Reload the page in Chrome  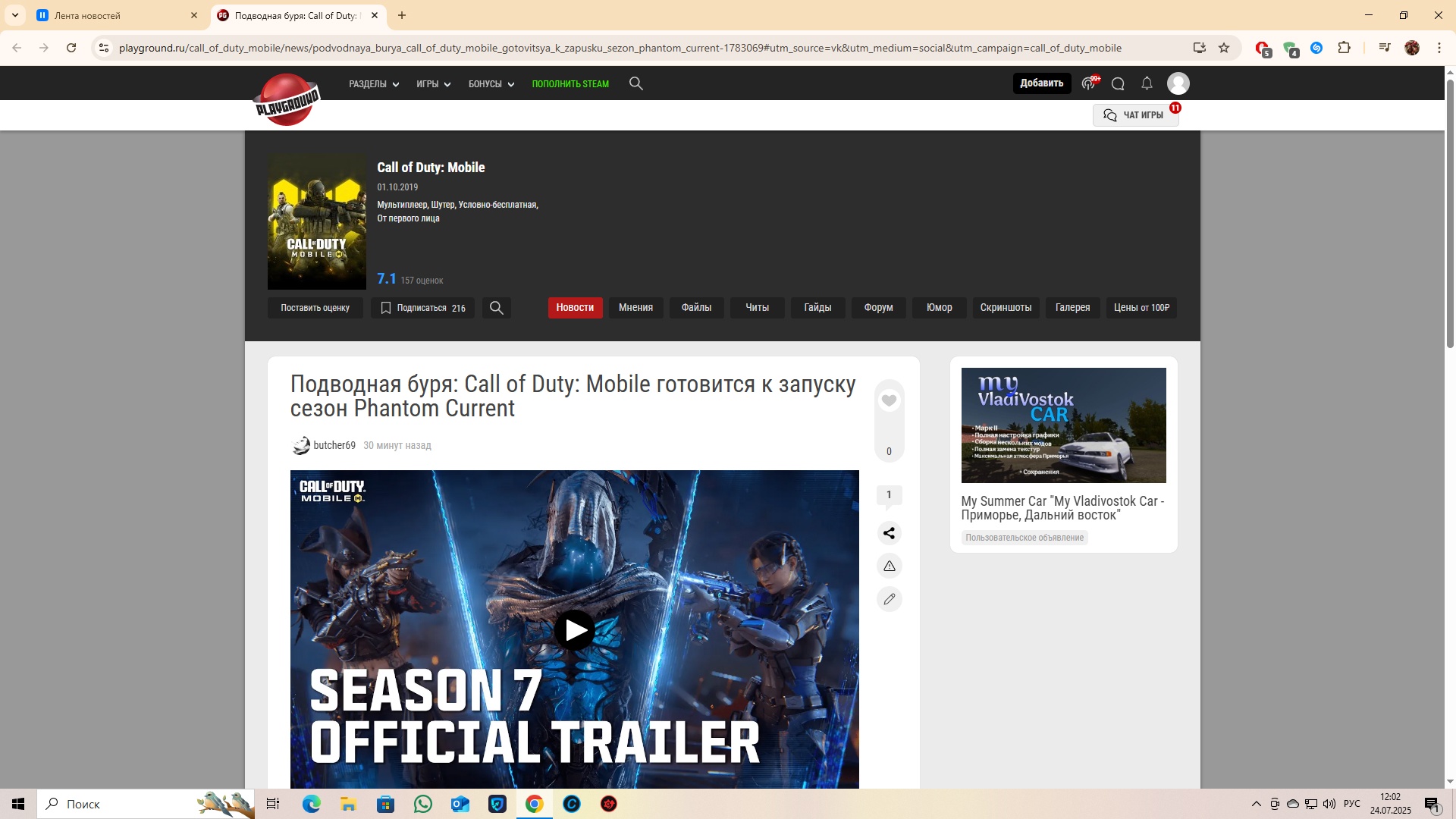71,48
